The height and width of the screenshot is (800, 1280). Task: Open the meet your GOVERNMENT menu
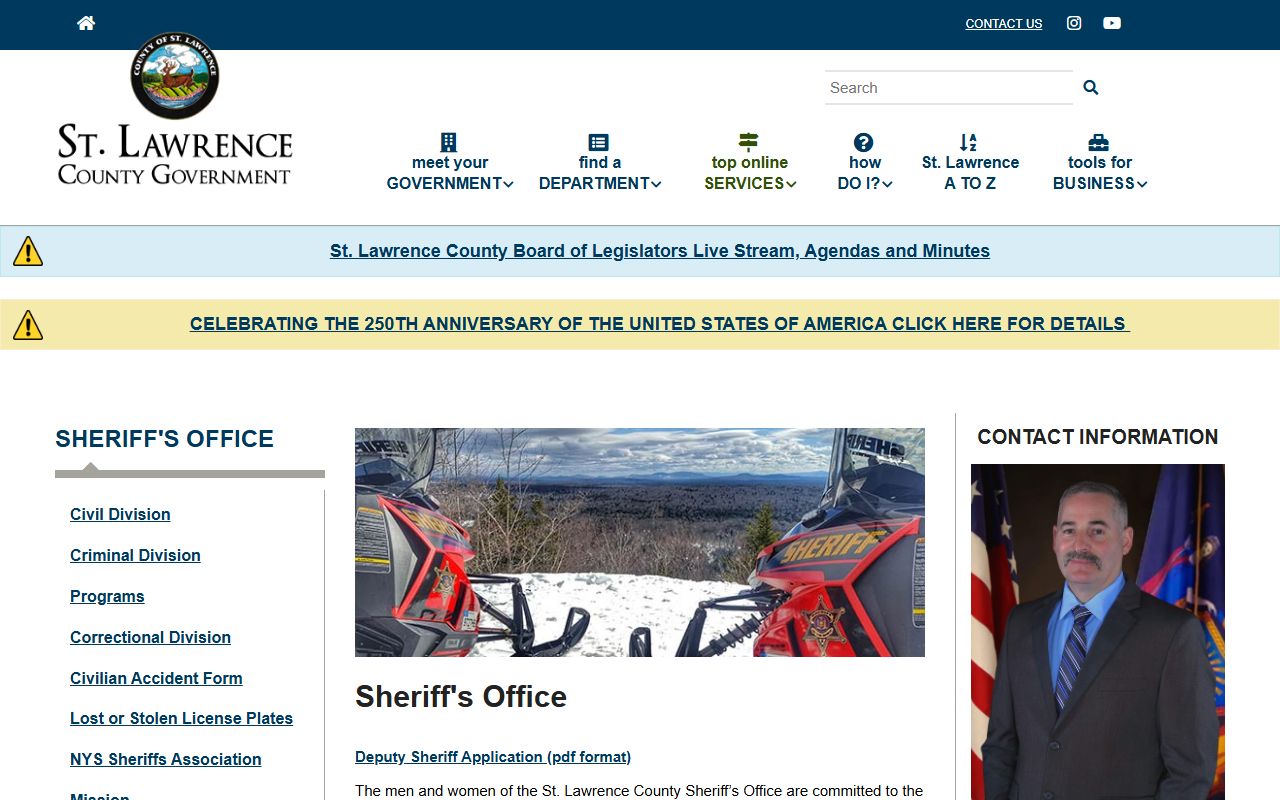(450, 173)
